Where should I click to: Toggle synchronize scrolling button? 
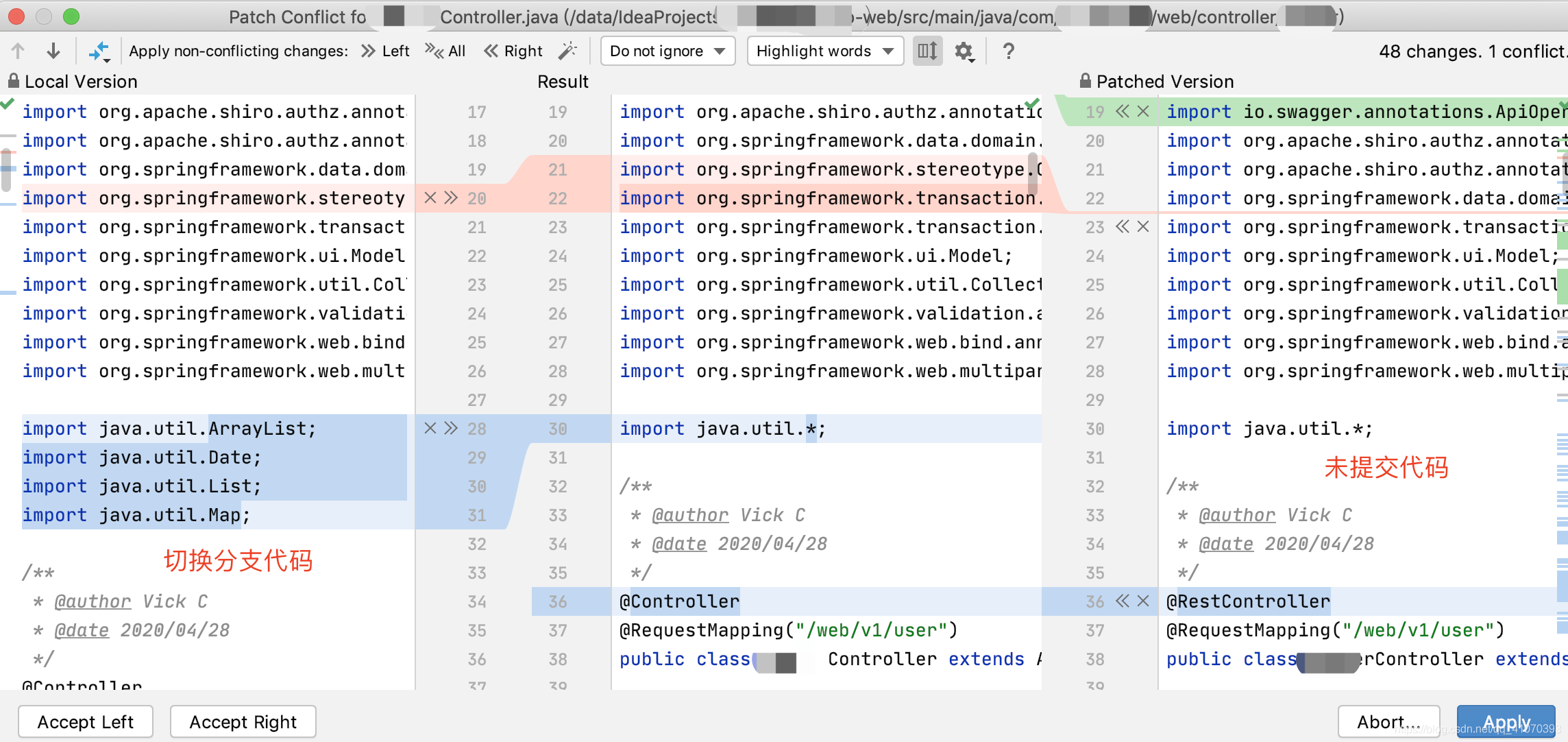tap(927, 51)
